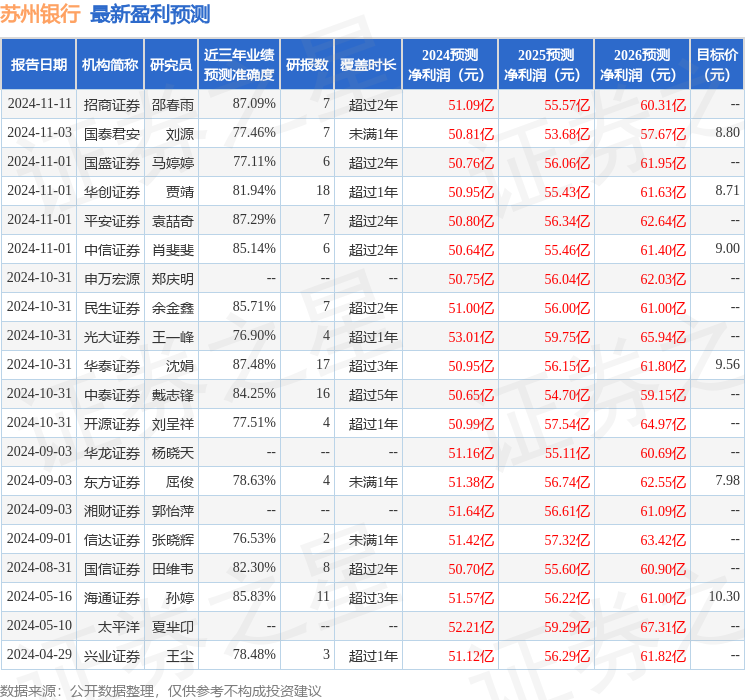Click the 最新盈利预测 title text
This screenshot has height=700, width=745.
point(150,14)
